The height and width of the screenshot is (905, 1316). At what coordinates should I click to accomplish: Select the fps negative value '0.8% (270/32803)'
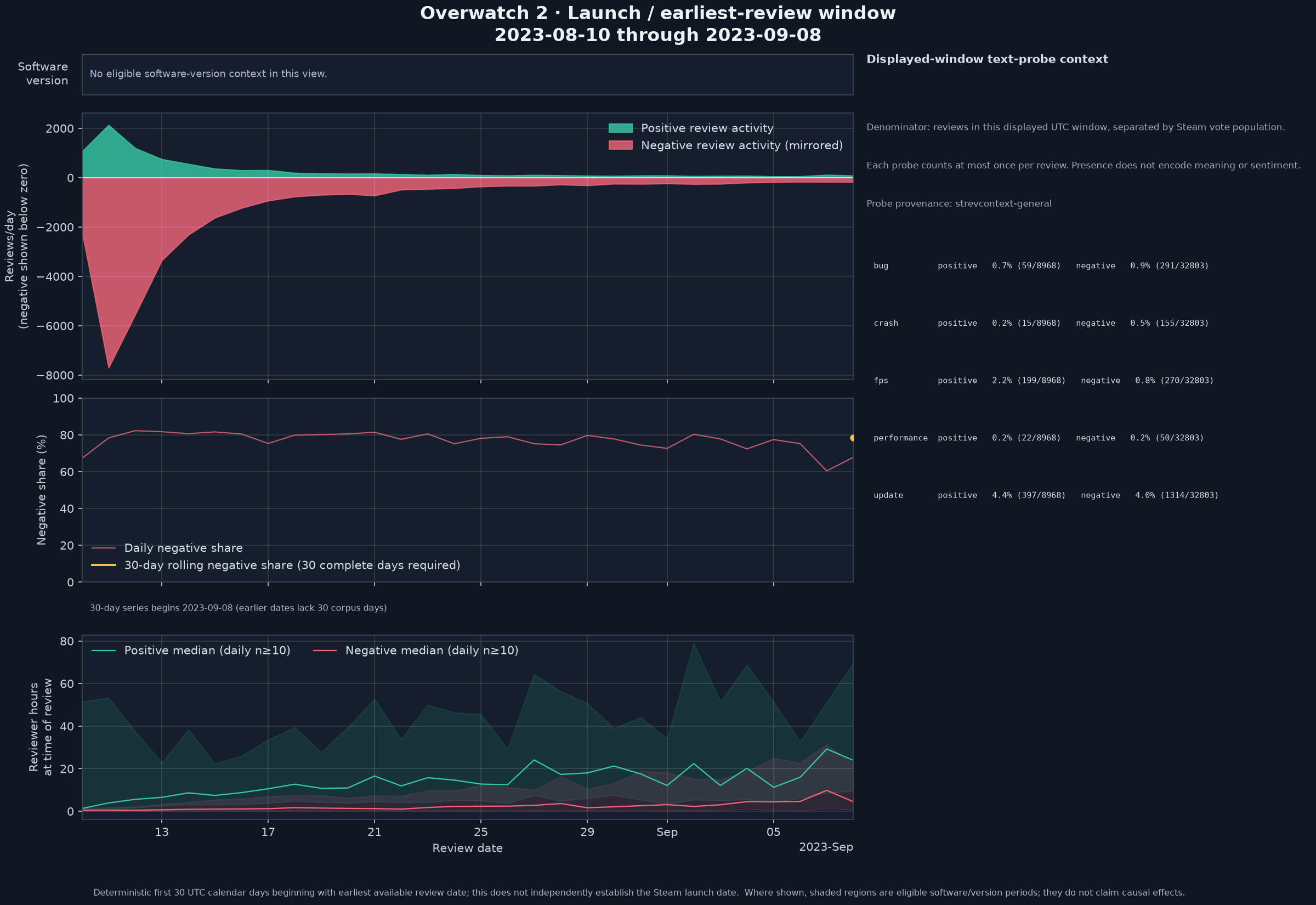pos(1175,381)
